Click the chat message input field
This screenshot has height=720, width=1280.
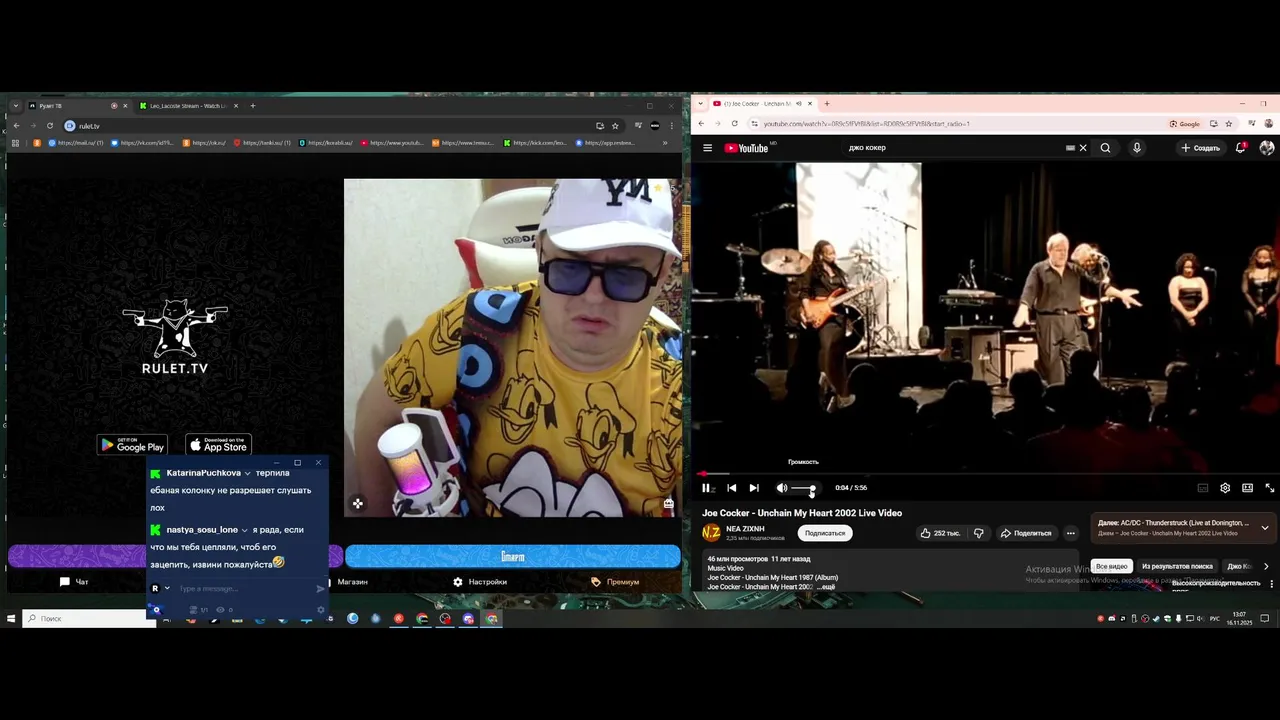tap(245, 589)
